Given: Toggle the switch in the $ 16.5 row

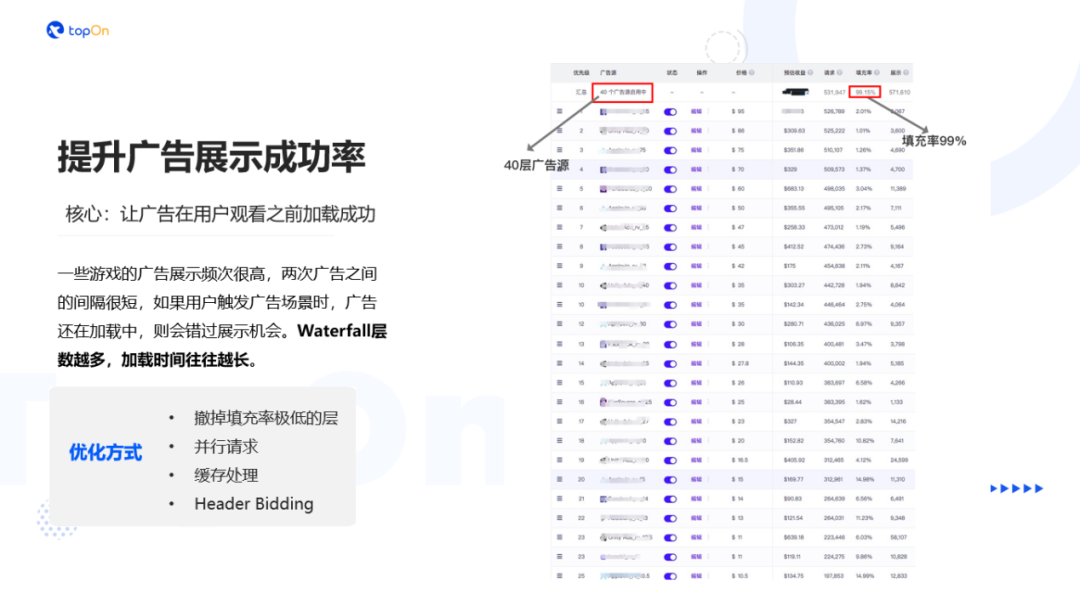Looking at the screenshot, I should (670, 460).
